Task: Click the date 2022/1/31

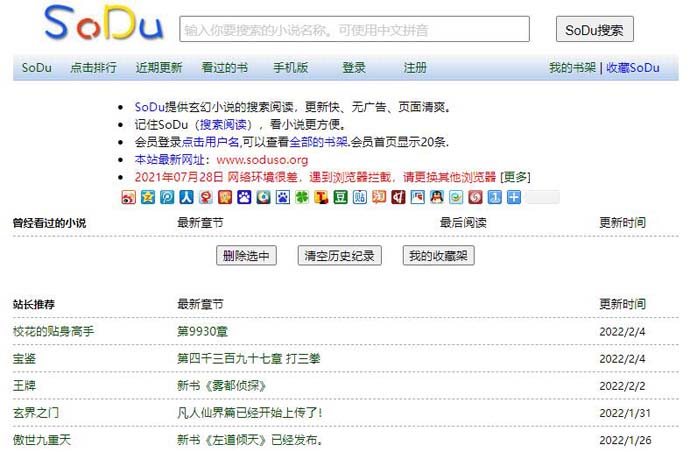Action: (x=625, y=413)
